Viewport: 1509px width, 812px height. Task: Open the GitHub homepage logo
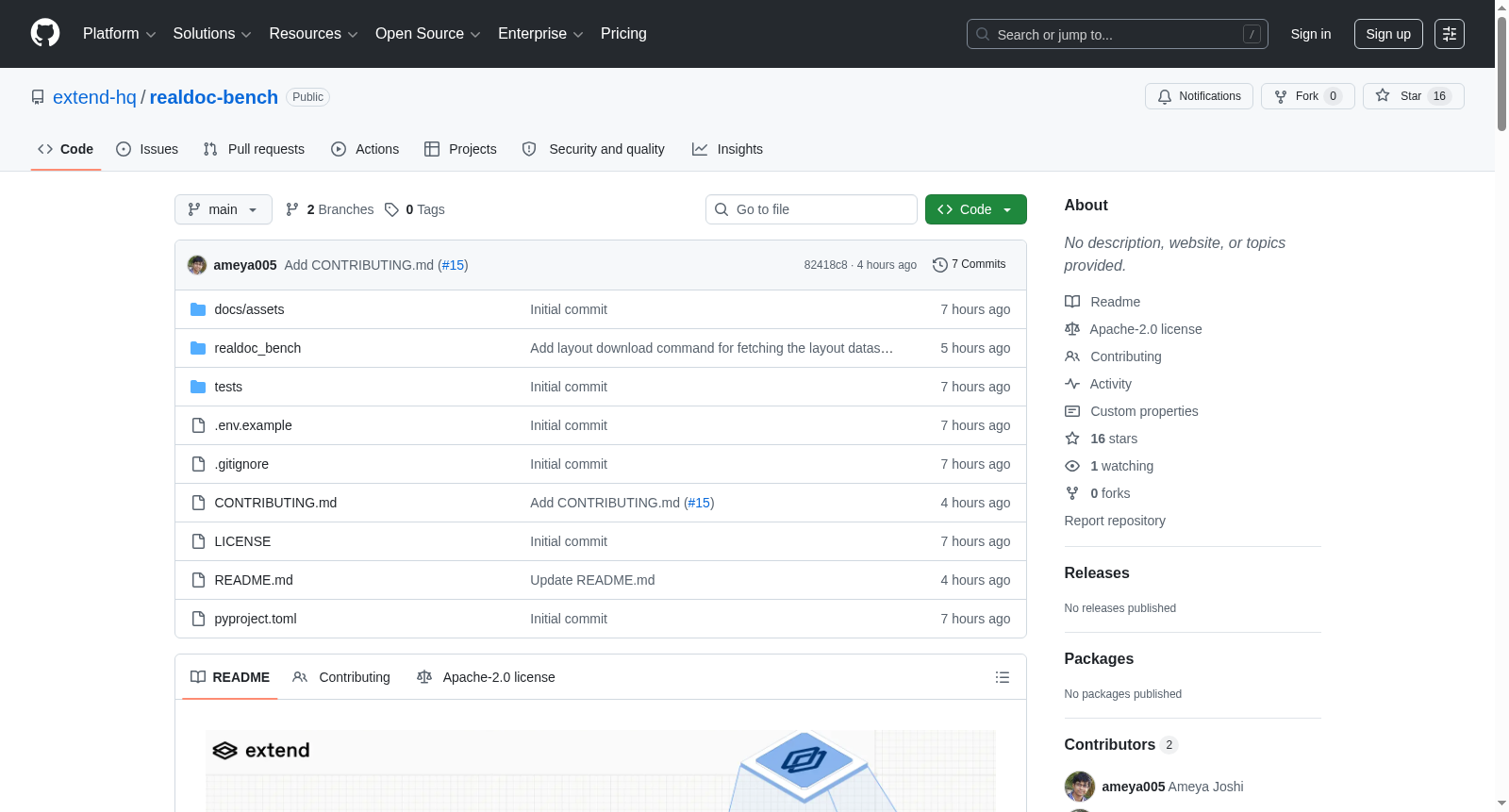click(x=45, y=34)
